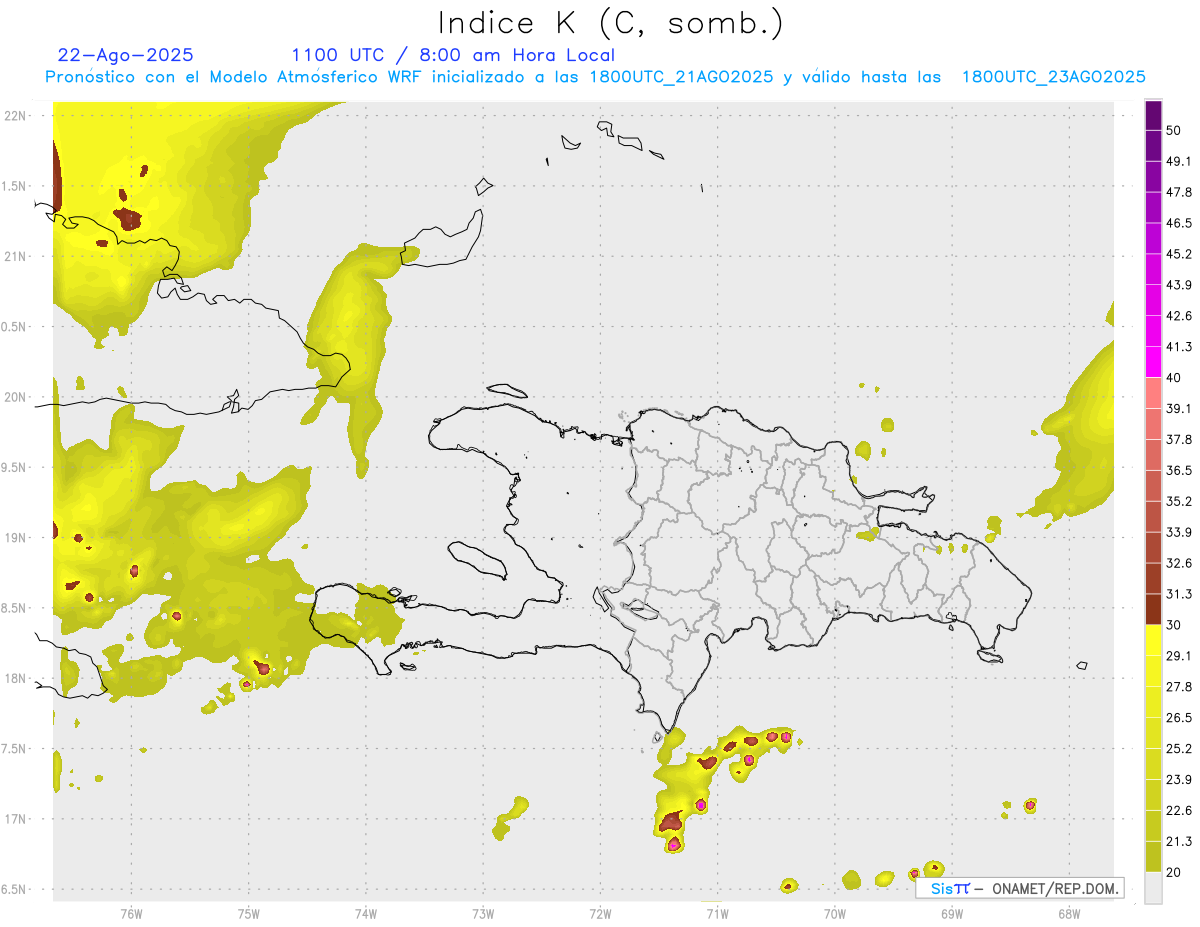The width and height of the screenshot is (1200, 927).
Task: Click the '73W' longitude label
Action: point(483,913)
